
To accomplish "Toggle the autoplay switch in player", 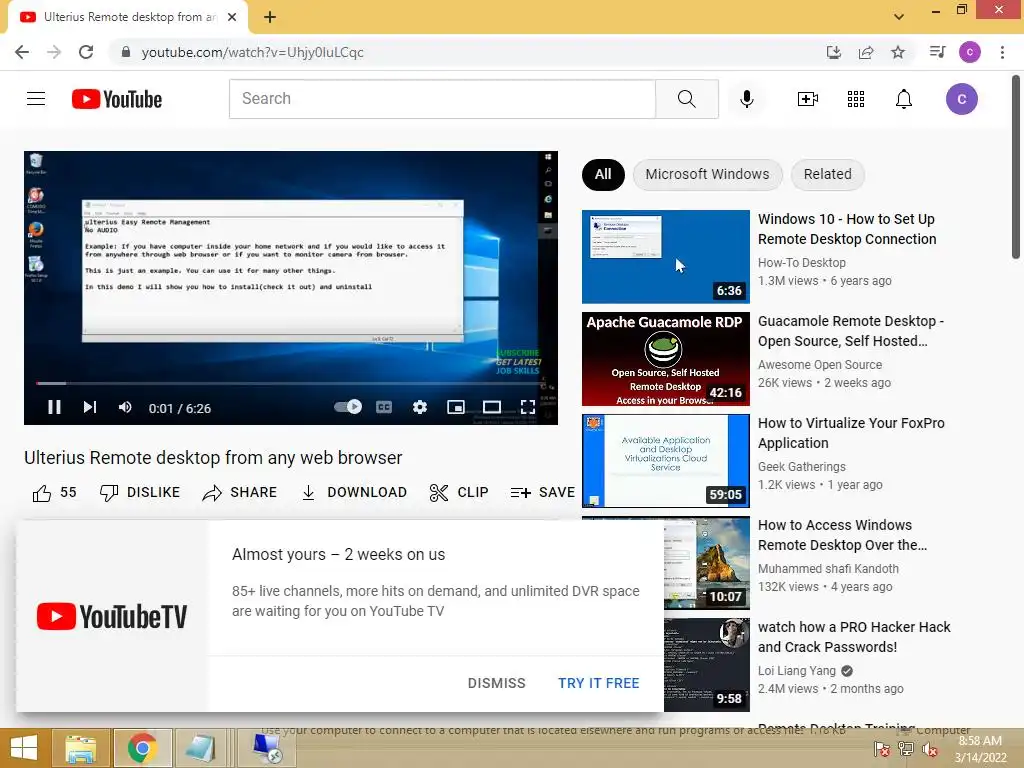I will 347,407.
